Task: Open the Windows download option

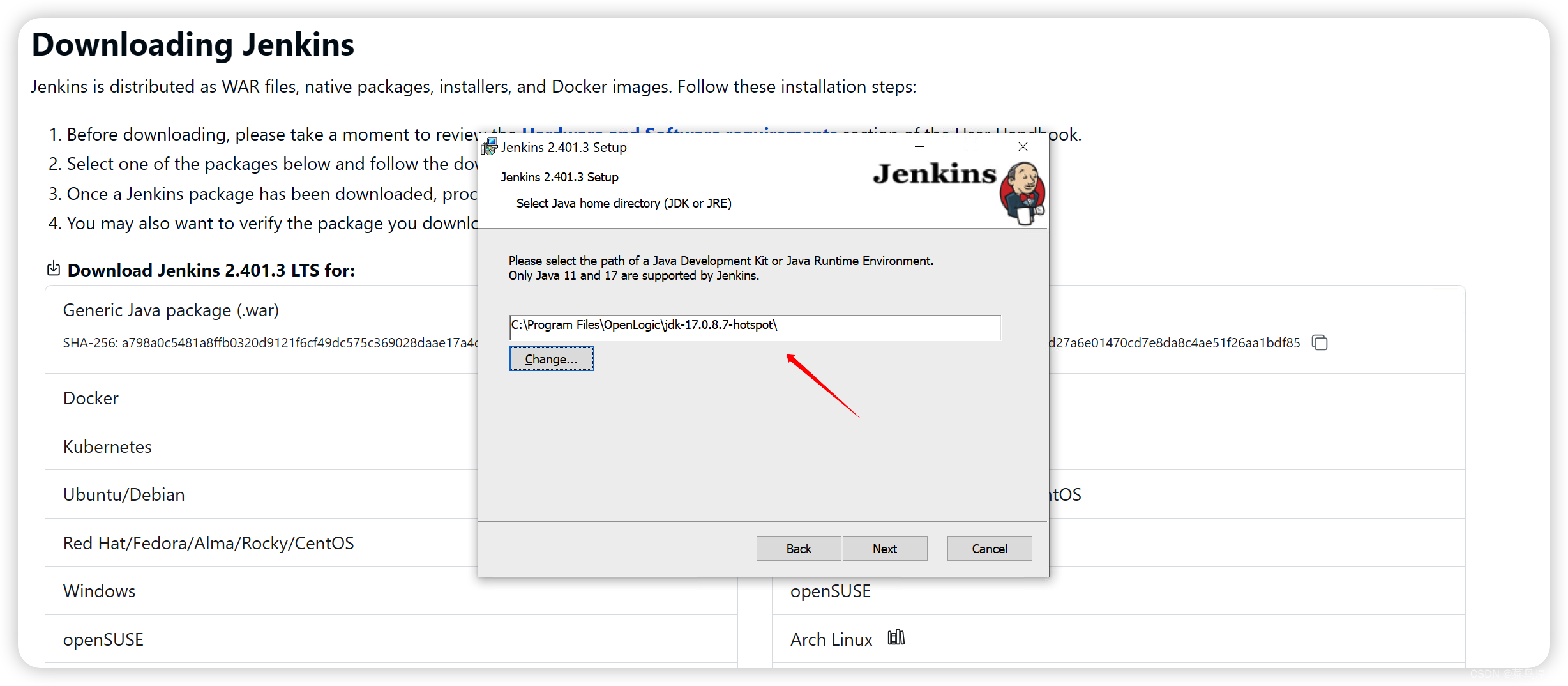Action: 99,591
